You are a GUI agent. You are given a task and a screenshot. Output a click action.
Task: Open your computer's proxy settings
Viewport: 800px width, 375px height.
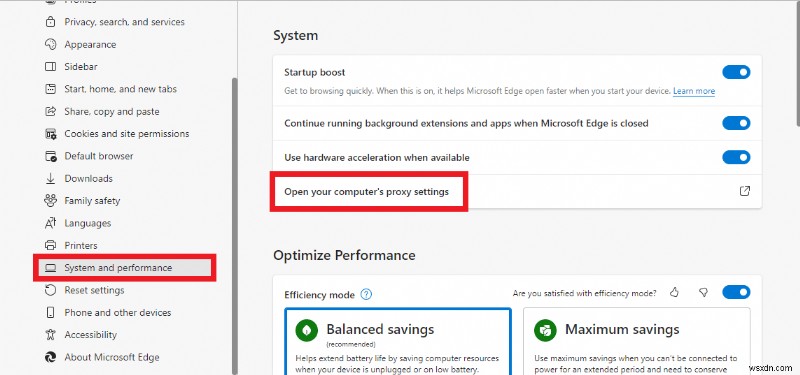coord(366,192)
